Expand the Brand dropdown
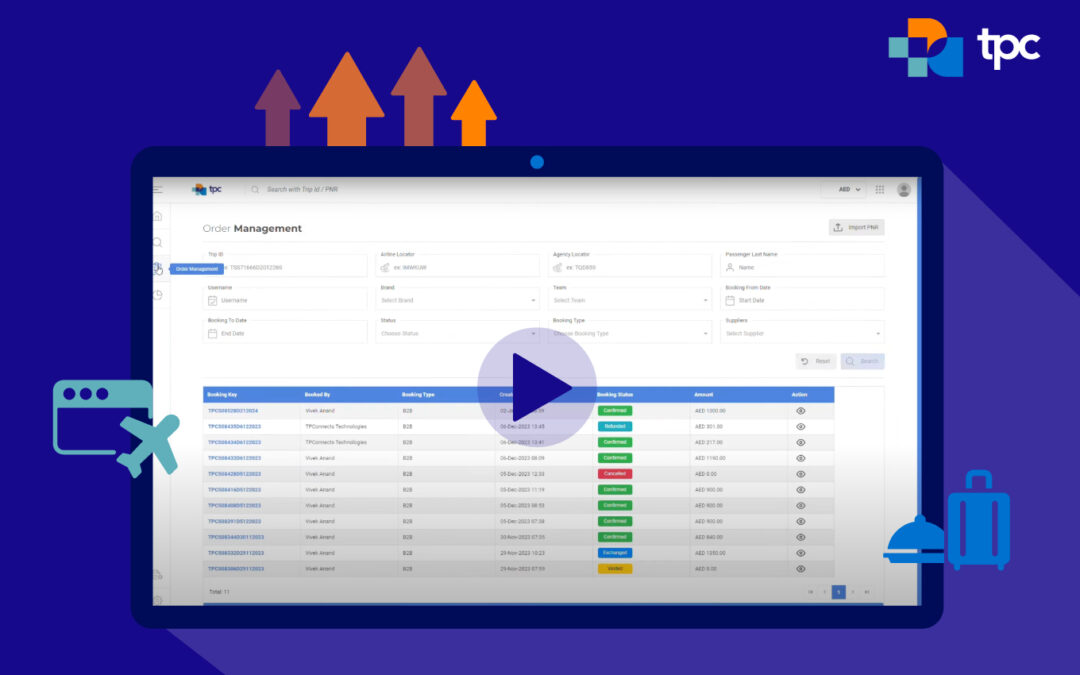This screenshot has width=1080, height=675. pos(457,300)
